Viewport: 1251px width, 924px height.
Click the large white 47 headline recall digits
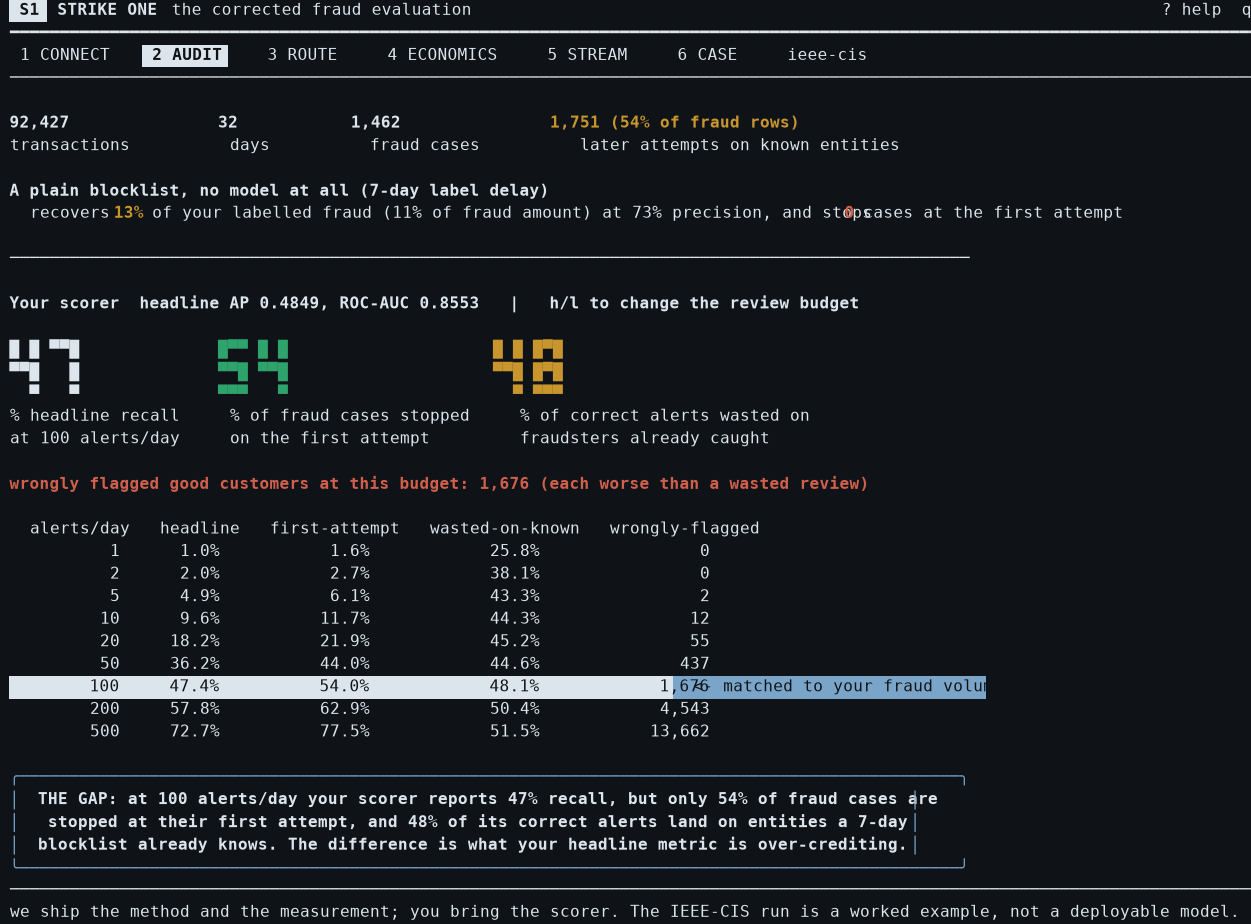pyautogui.click(x=44, y=366)
